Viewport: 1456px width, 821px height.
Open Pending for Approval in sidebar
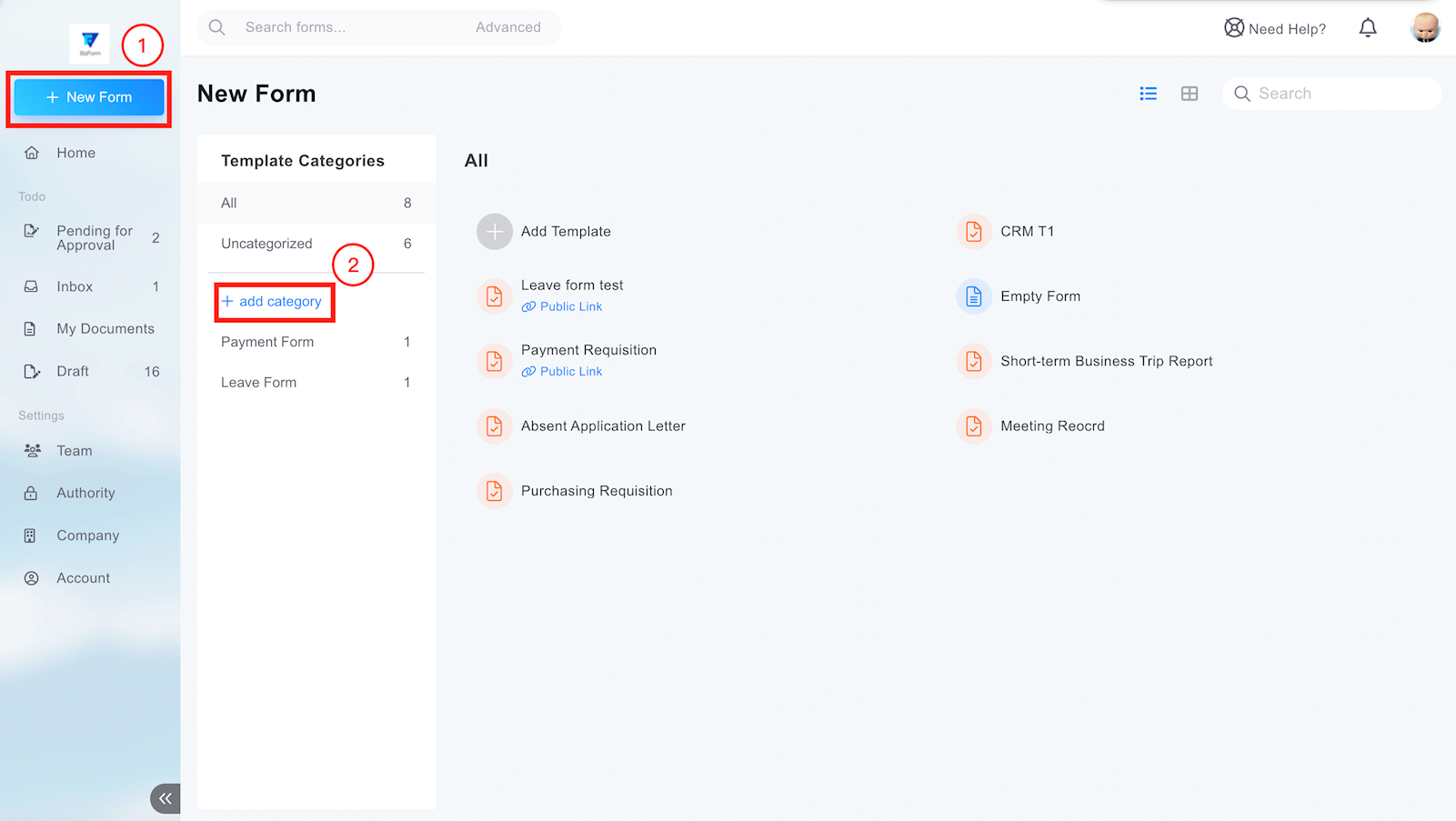pos(94,238)
